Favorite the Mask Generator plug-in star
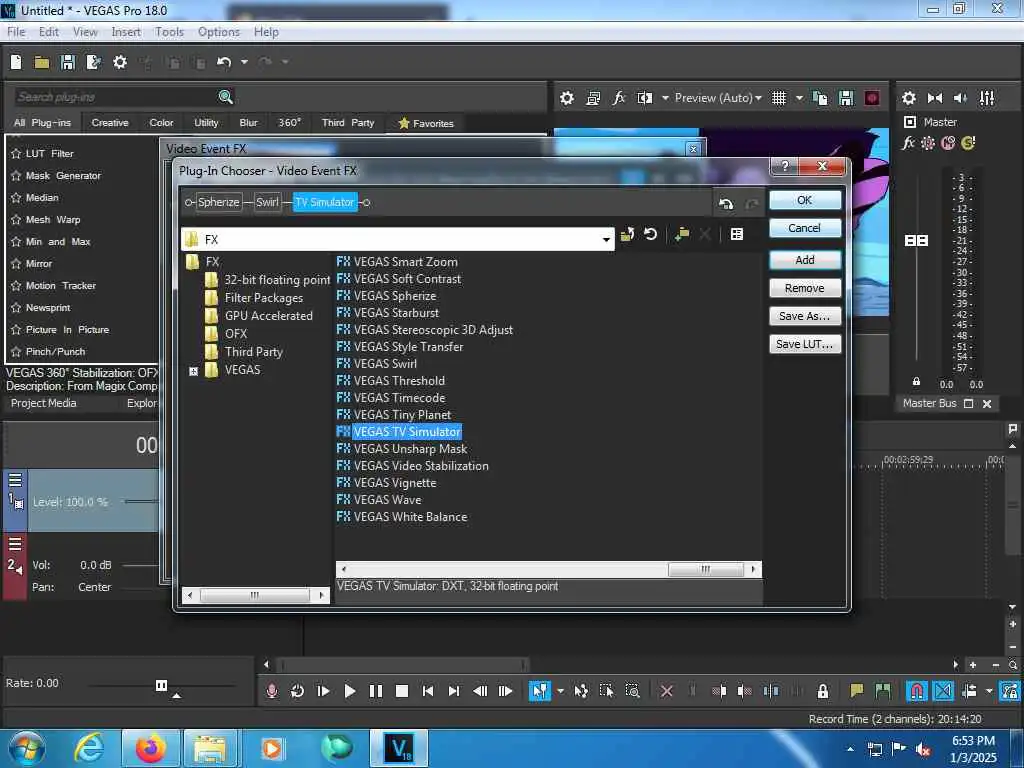This screenshot has height=768, width=1024. 16,176
